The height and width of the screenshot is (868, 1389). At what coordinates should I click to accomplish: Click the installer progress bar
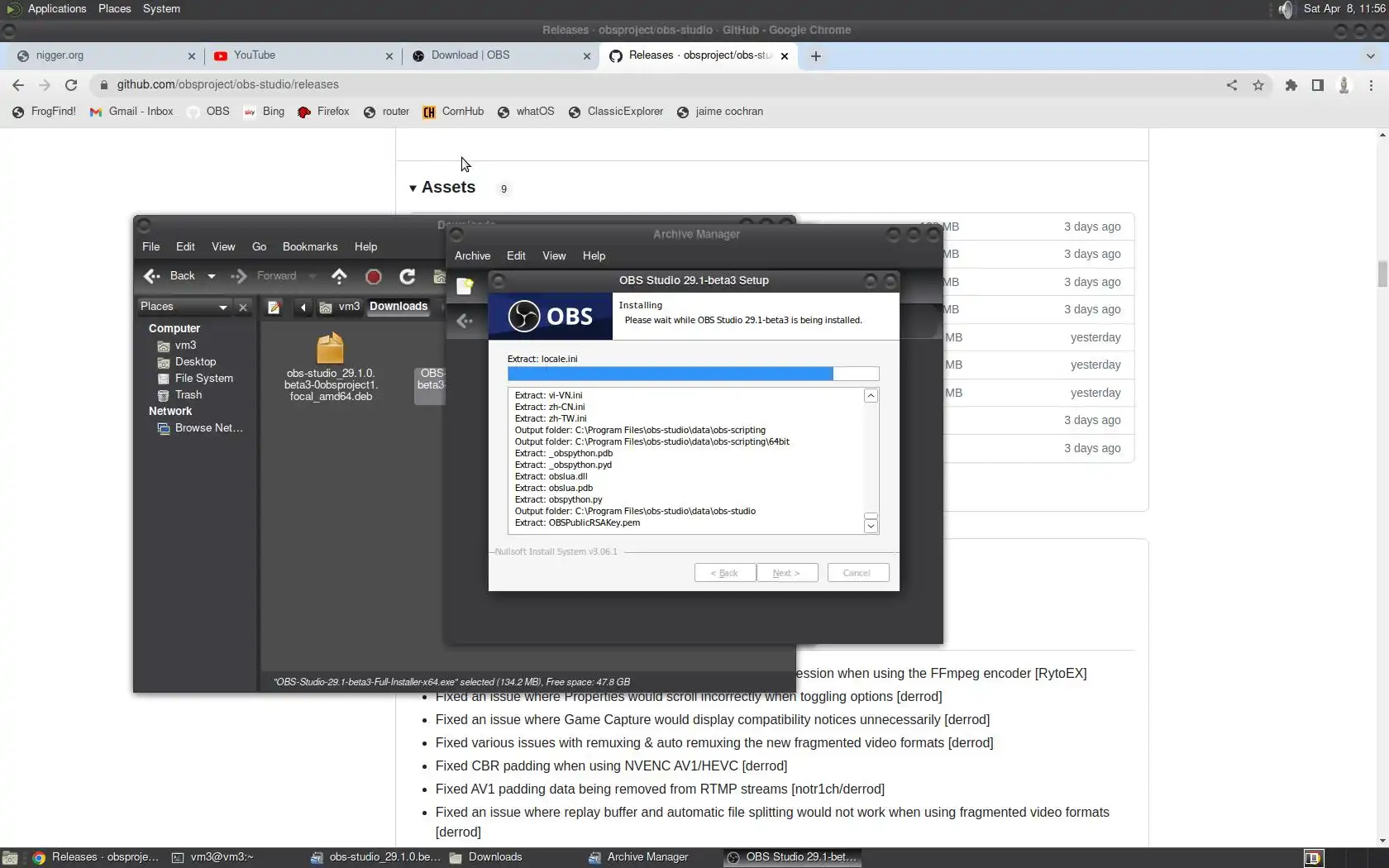(693, 374)
